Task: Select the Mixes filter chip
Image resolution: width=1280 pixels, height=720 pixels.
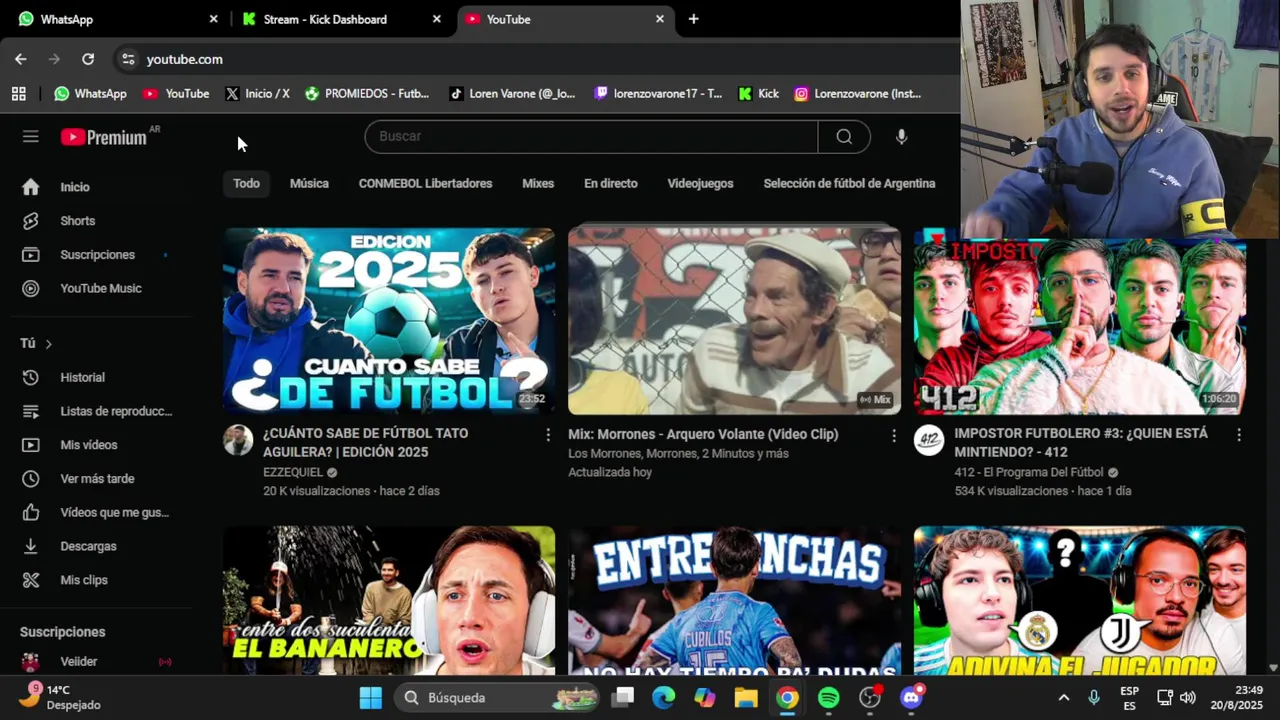Action: pos(538,183)
